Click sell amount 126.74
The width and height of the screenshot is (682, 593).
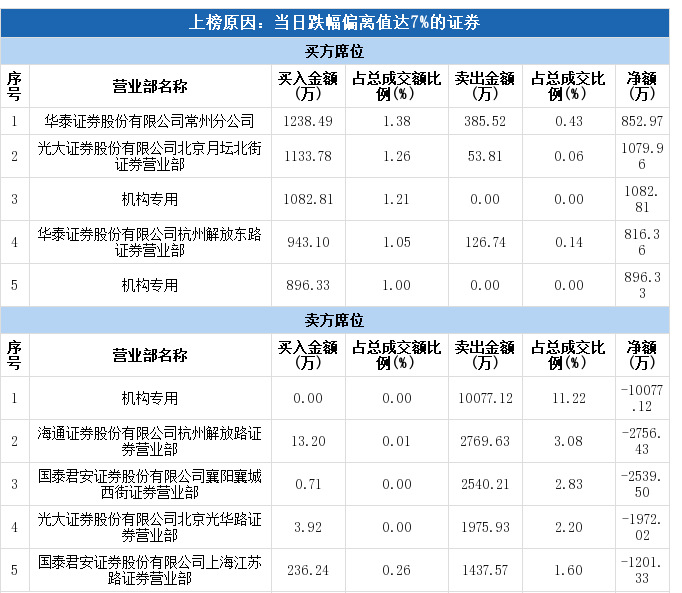[x=485, y=242]
